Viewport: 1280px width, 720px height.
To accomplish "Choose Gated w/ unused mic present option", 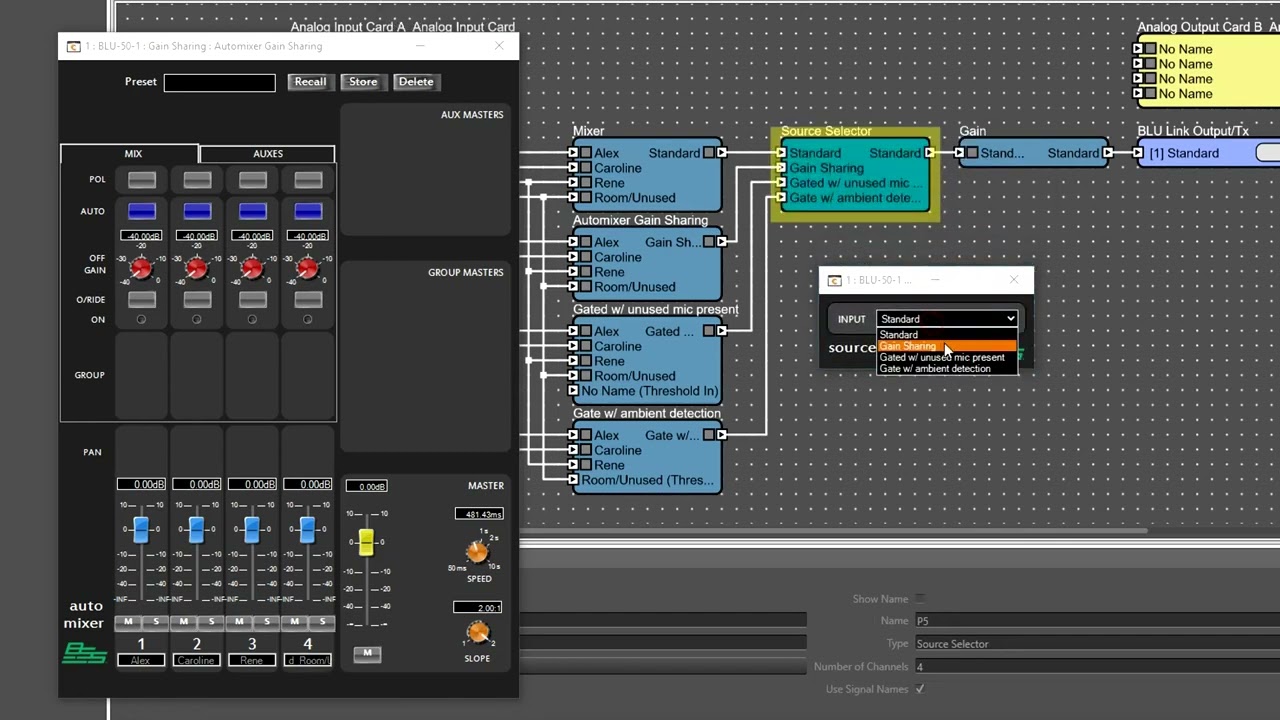I will click(947, 357).
